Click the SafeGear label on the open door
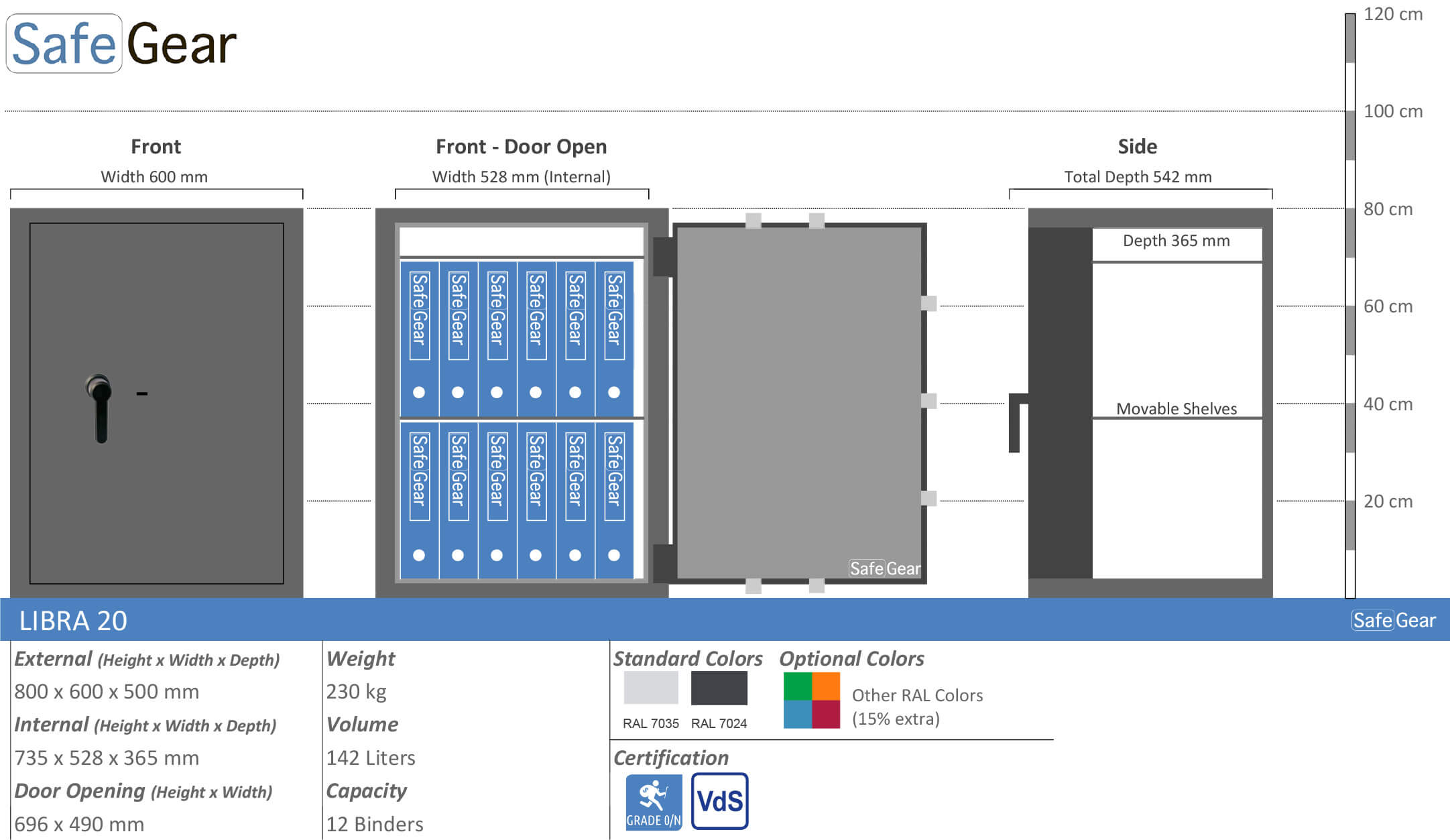 pos(884,568)
